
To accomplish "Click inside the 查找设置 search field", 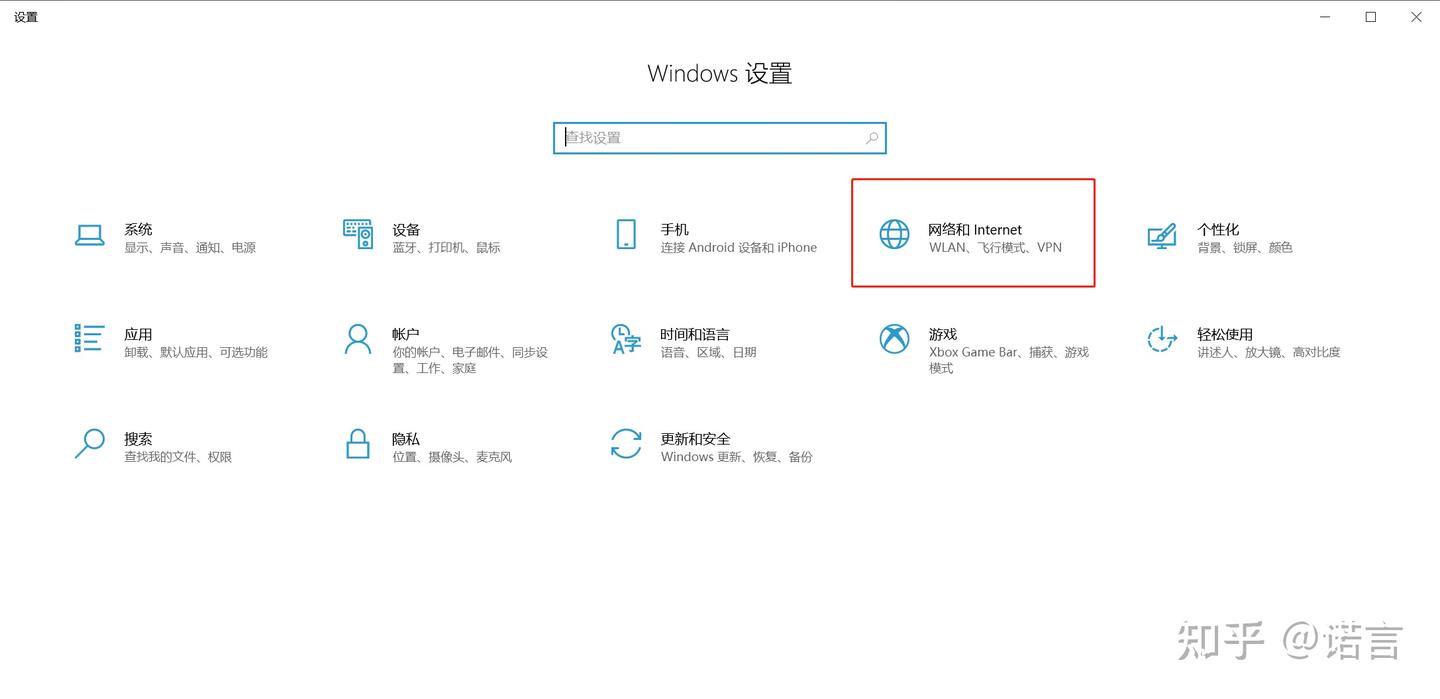I will [710, 138].
